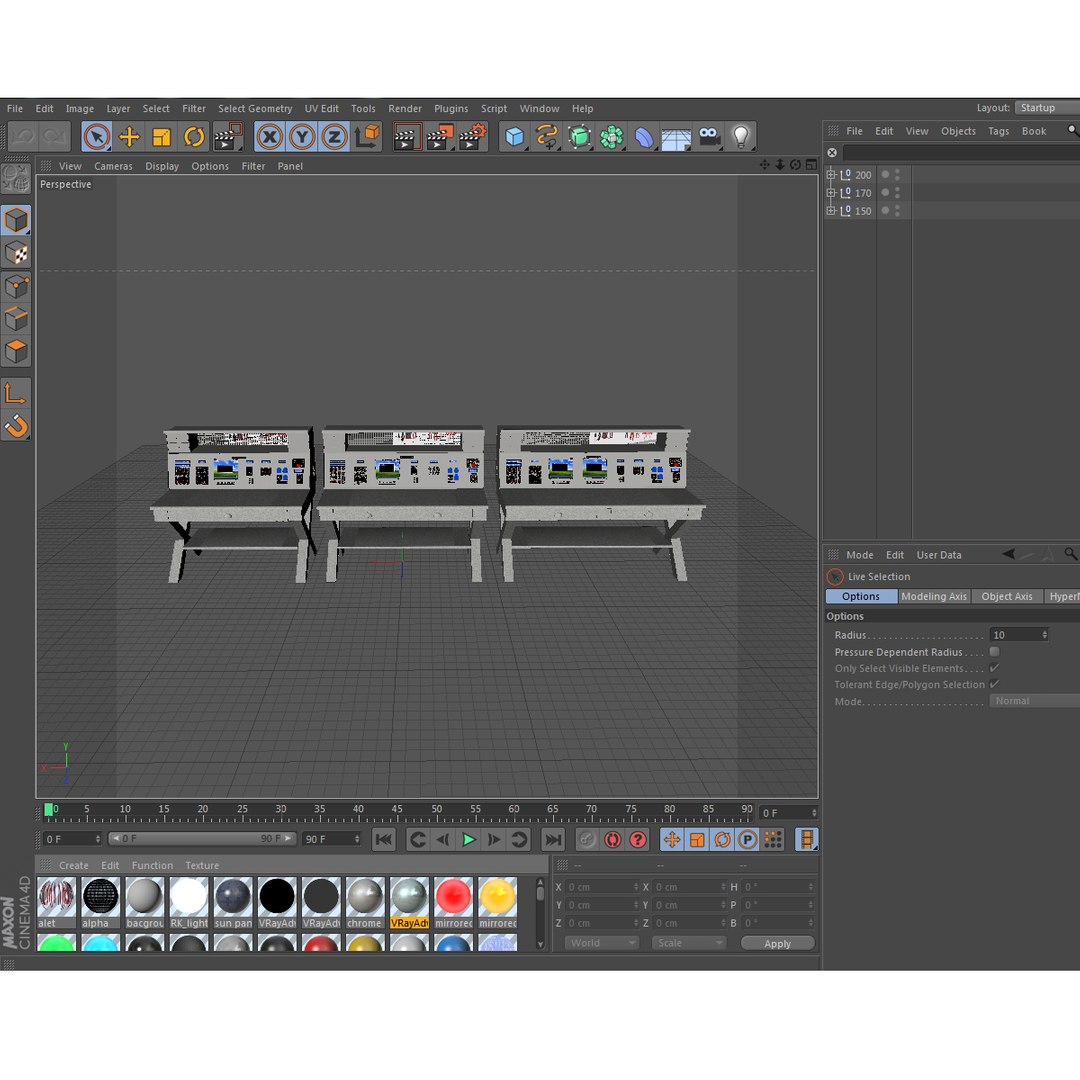The width and height of the screenshot is (1080, 1080).
Task: Toggle Tolerant Edge/Polygon Selection checkbox
Action: pos(994,684)
